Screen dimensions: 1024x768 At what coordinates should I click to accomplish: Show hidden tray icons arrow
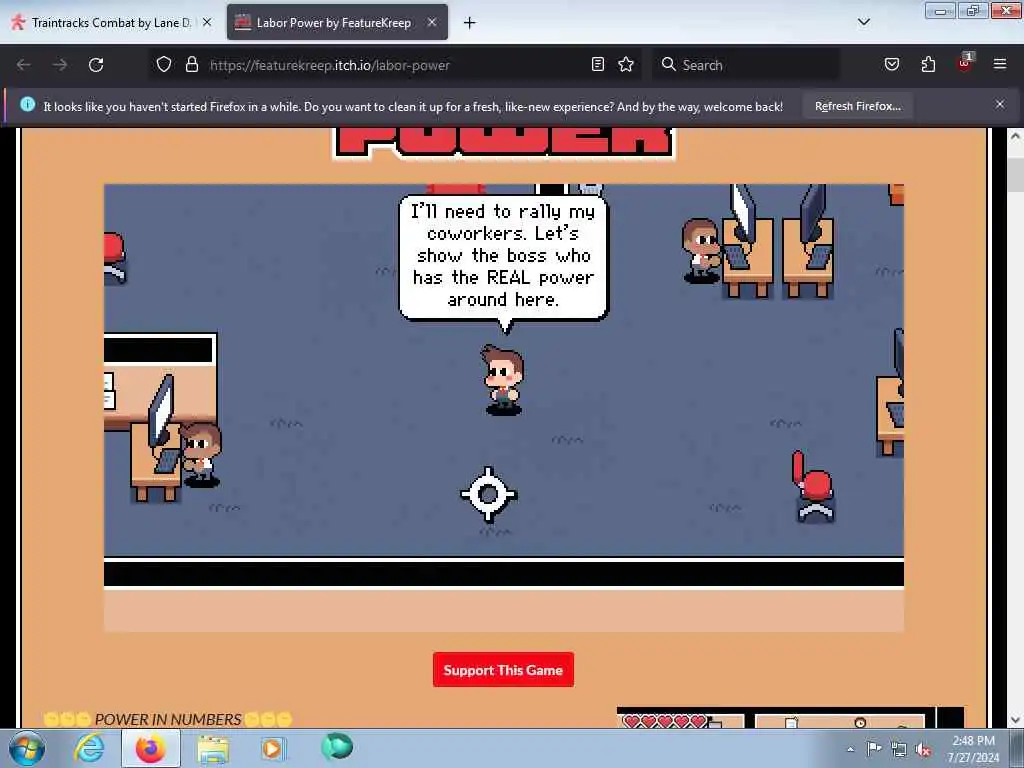point(850,749)
